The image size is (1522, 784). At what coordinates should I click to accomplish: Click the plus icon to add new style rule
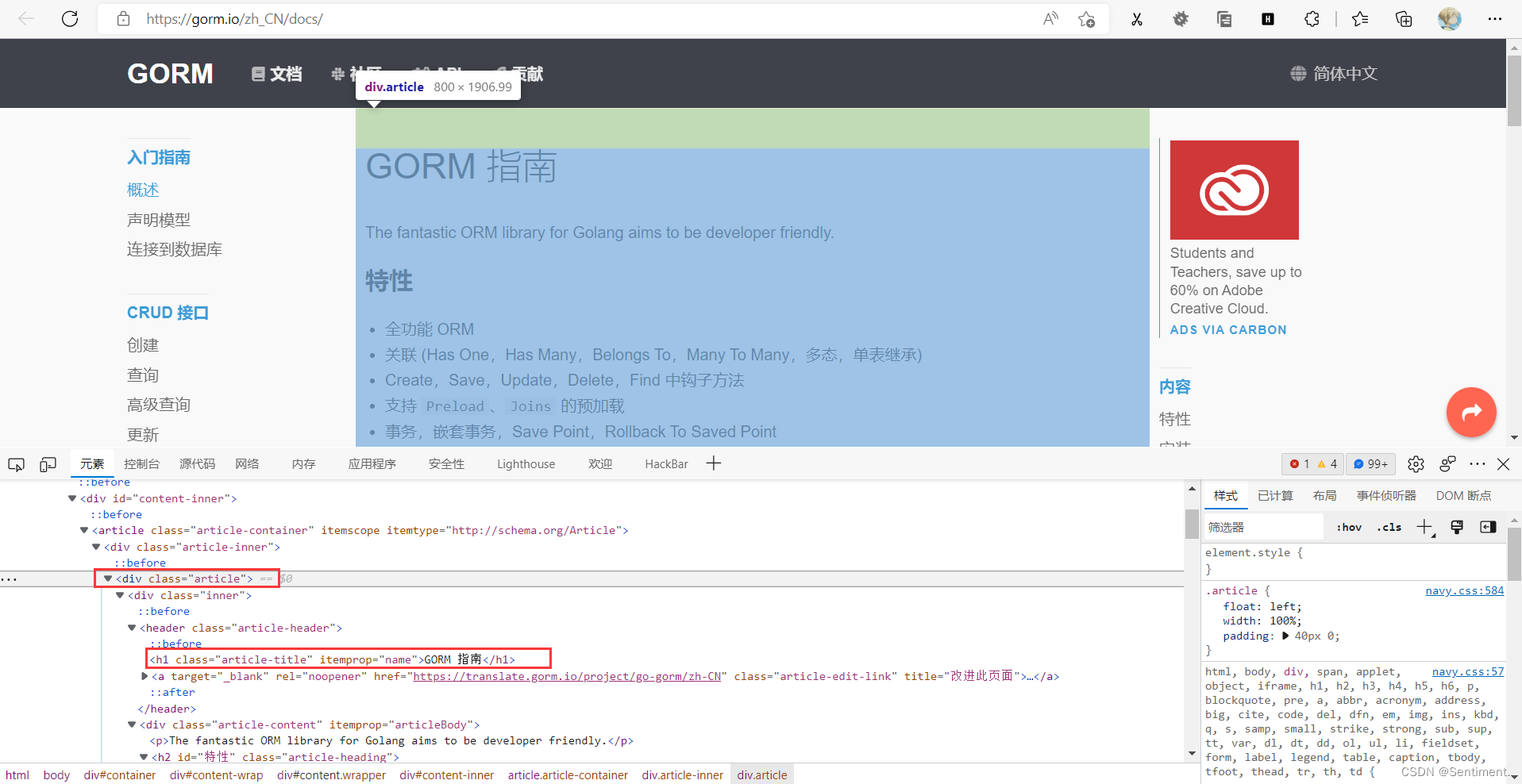click(1425, 527)
